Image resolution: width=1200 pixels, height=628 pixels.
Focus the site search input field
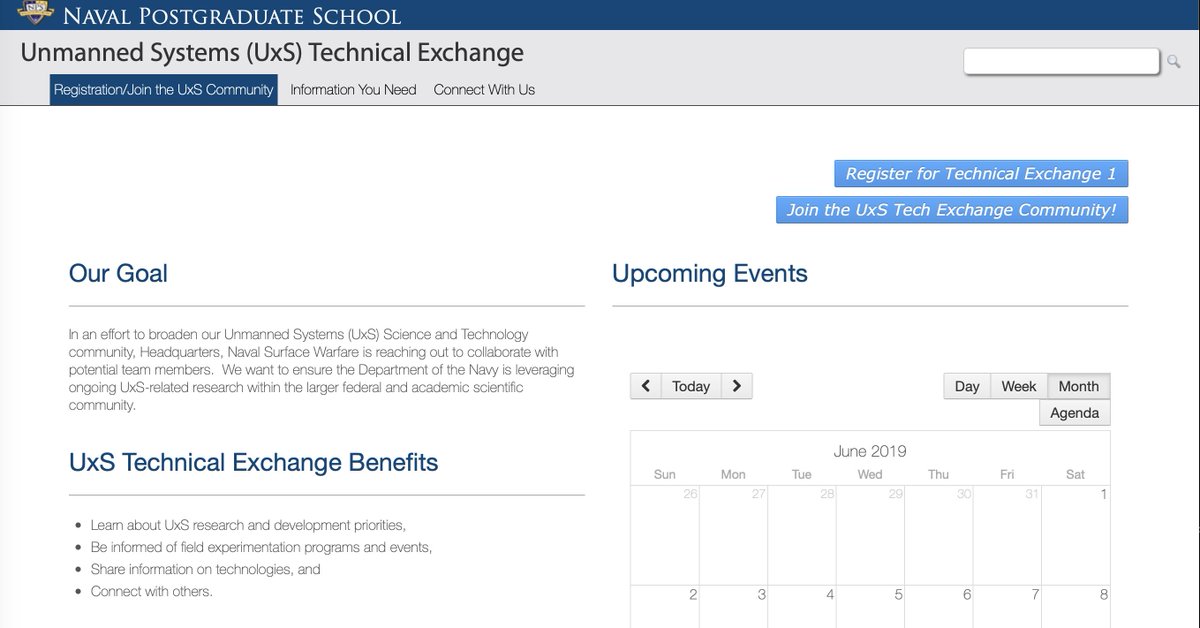[1061, 61]
